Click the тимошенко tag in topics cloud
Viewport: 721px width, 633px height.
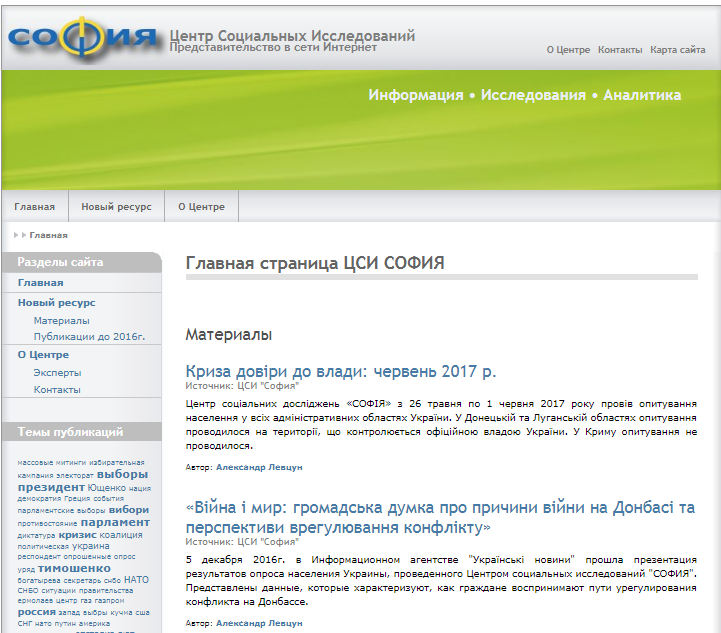click(75, 568)
